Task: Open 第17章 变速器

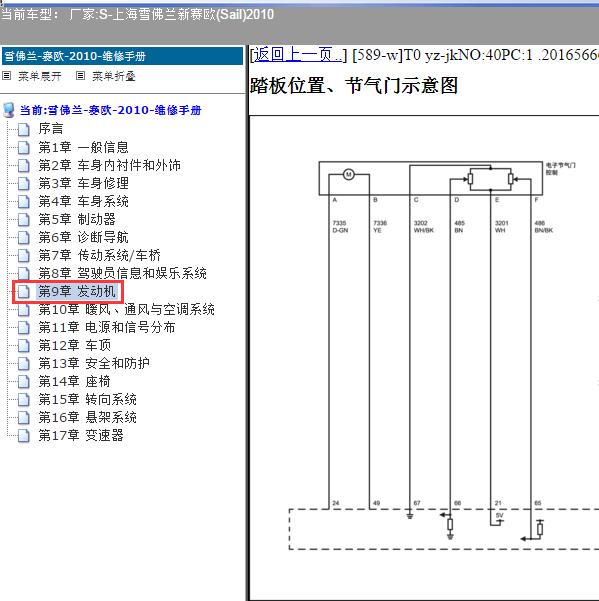Action: 81,435
